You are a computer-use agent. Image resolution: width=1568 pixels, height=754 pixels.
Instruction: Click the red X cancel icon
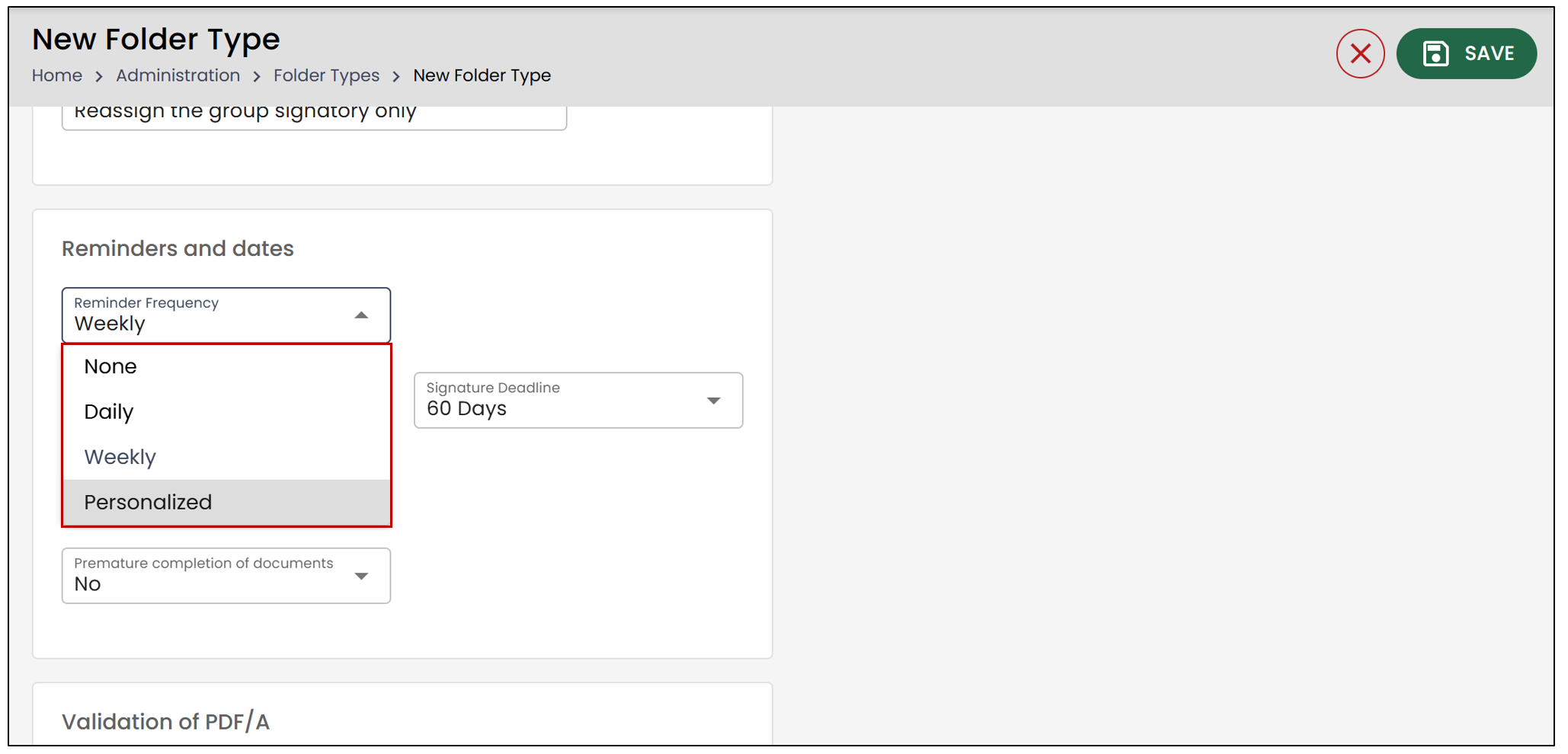tap(1360, 53)
